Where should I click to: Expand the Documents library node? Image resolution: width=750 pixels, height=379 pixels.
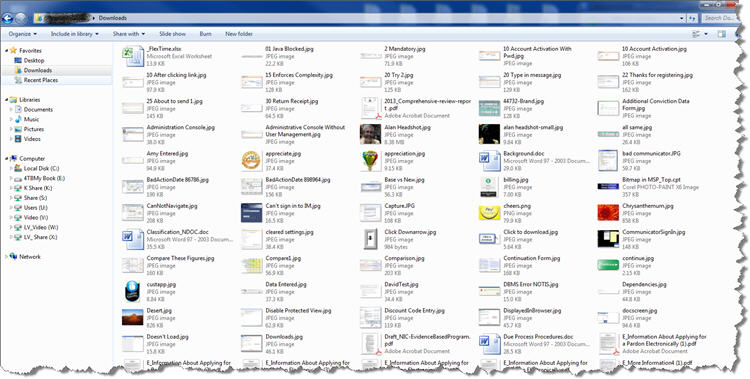click(11, 110)
